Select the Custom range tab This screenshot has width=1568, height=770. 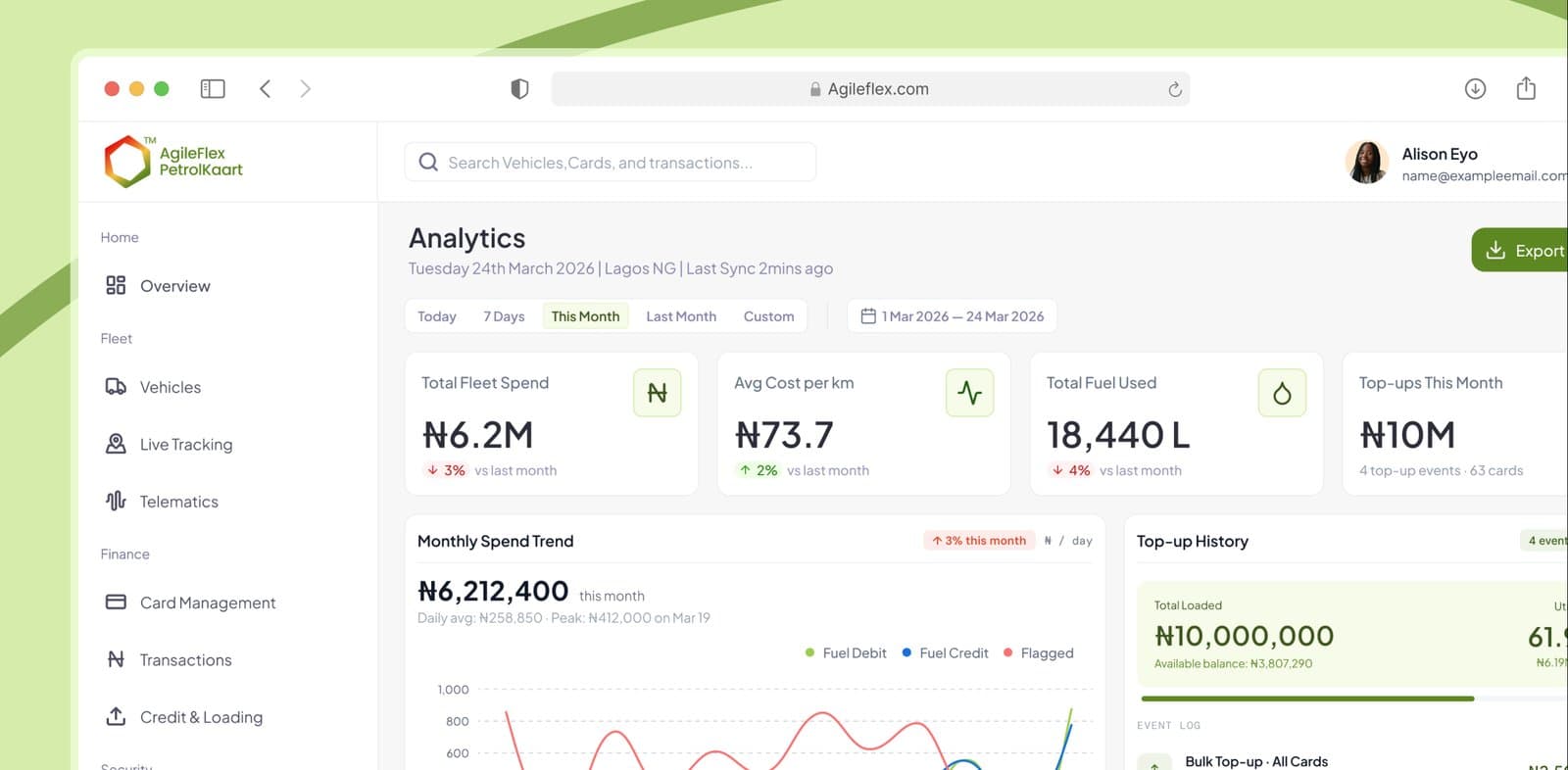[768, 316]
